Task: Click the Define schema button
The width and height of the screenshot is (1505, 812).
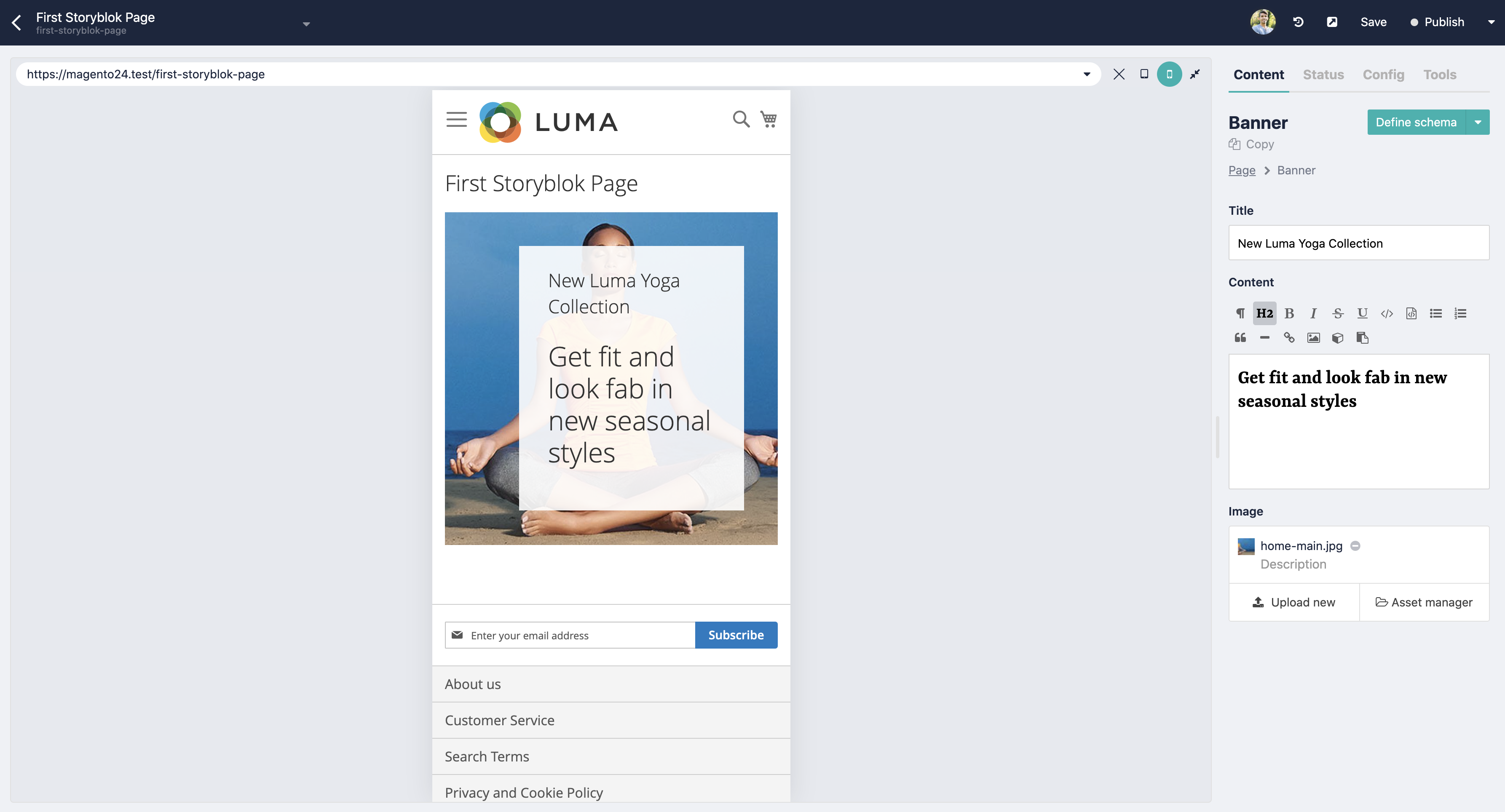Action: [1416, 122]
